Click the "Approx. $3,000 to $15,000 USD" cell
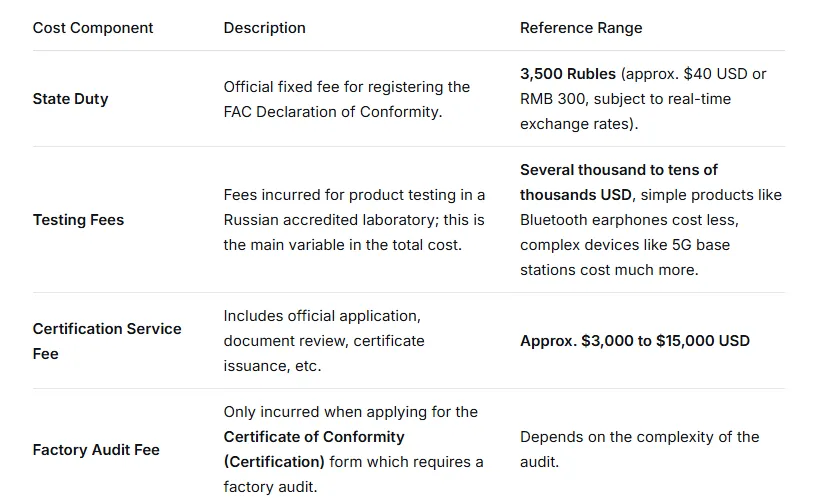This screenshot has width=830, height=502. pos(635,341)
